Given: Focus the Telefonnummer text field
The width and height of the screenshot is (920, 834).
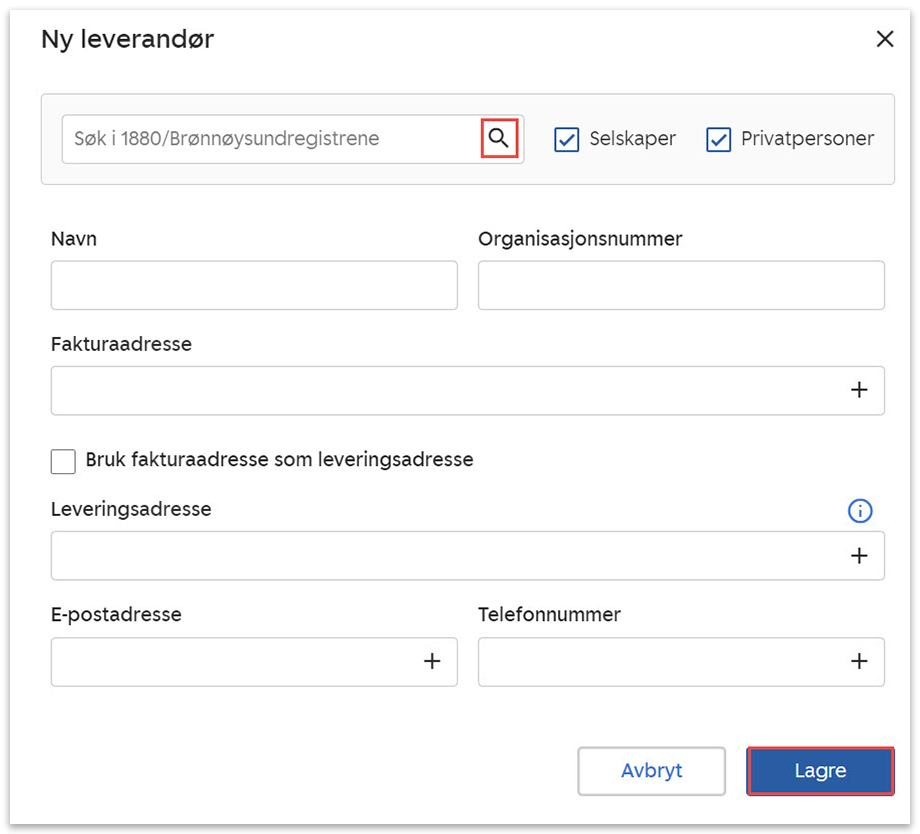Looking at the screenshot, I should [x=655, y=662].
